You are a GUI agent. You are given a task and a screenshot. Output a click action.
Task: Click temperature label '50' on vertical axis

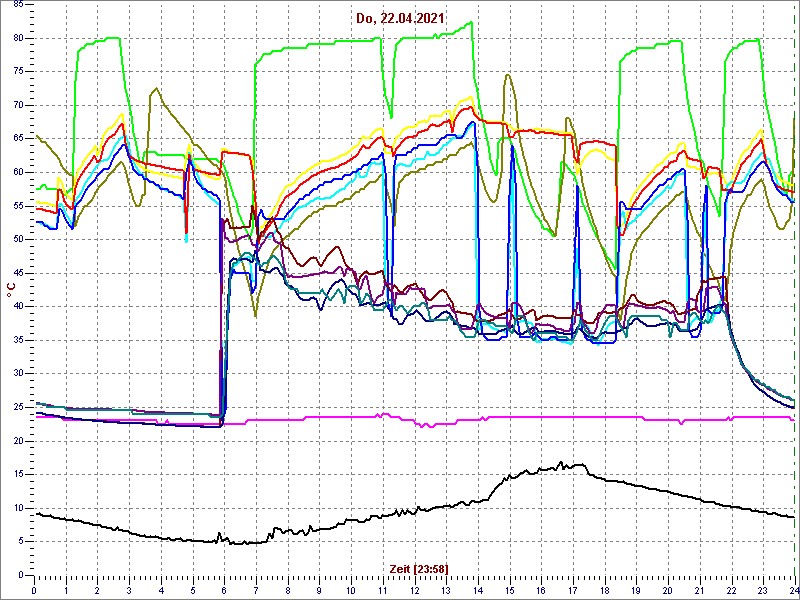[x=18, y=240]
